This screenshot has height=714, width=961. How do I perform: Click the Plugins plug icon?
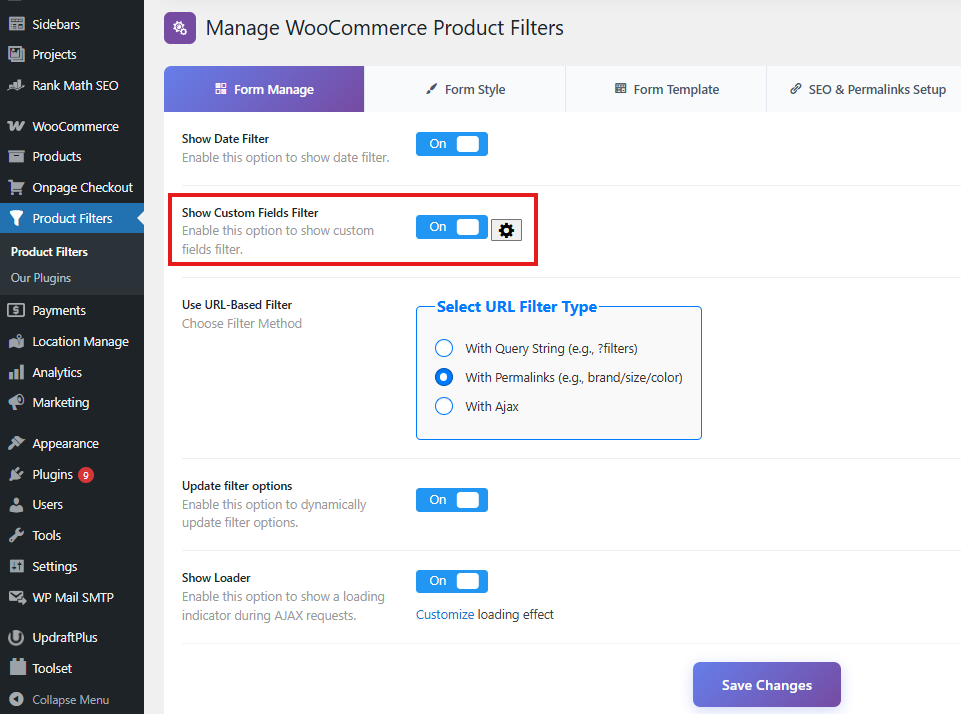click(x=17, y=474)
